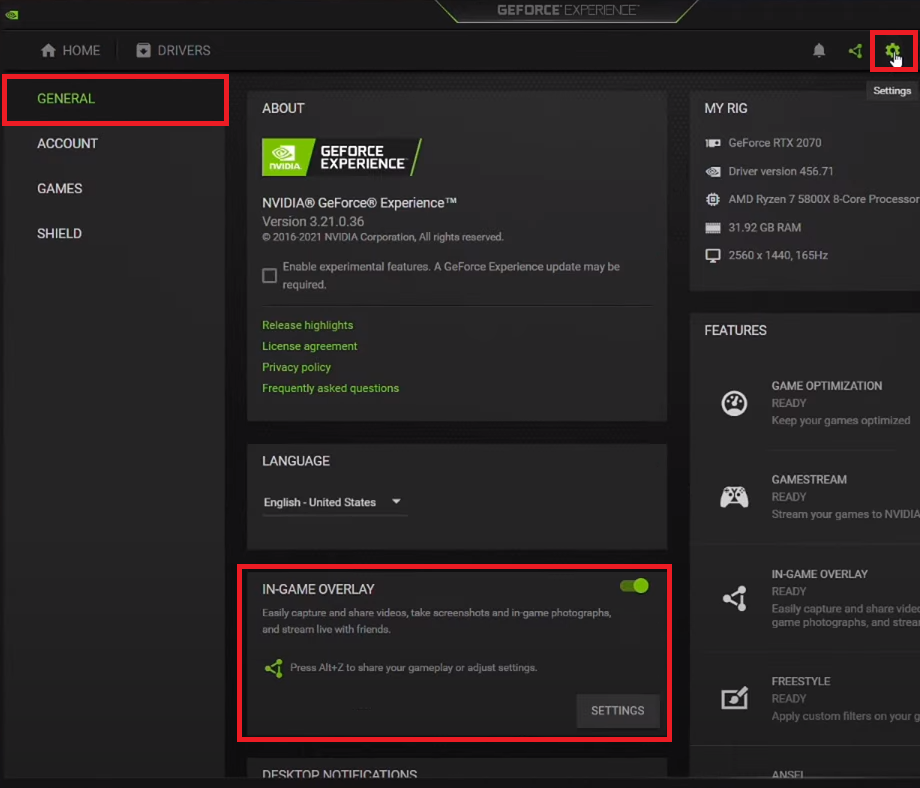Open the License agreement link
Viewport: 920px width, 788px height.
click(x=309, y=346)
